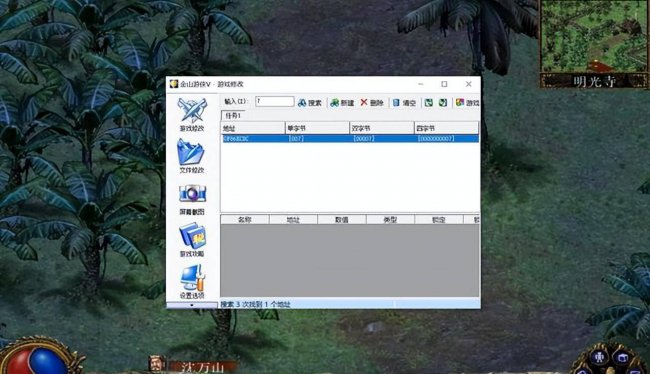Switch to the 任务1 tab

click(233, 116)
